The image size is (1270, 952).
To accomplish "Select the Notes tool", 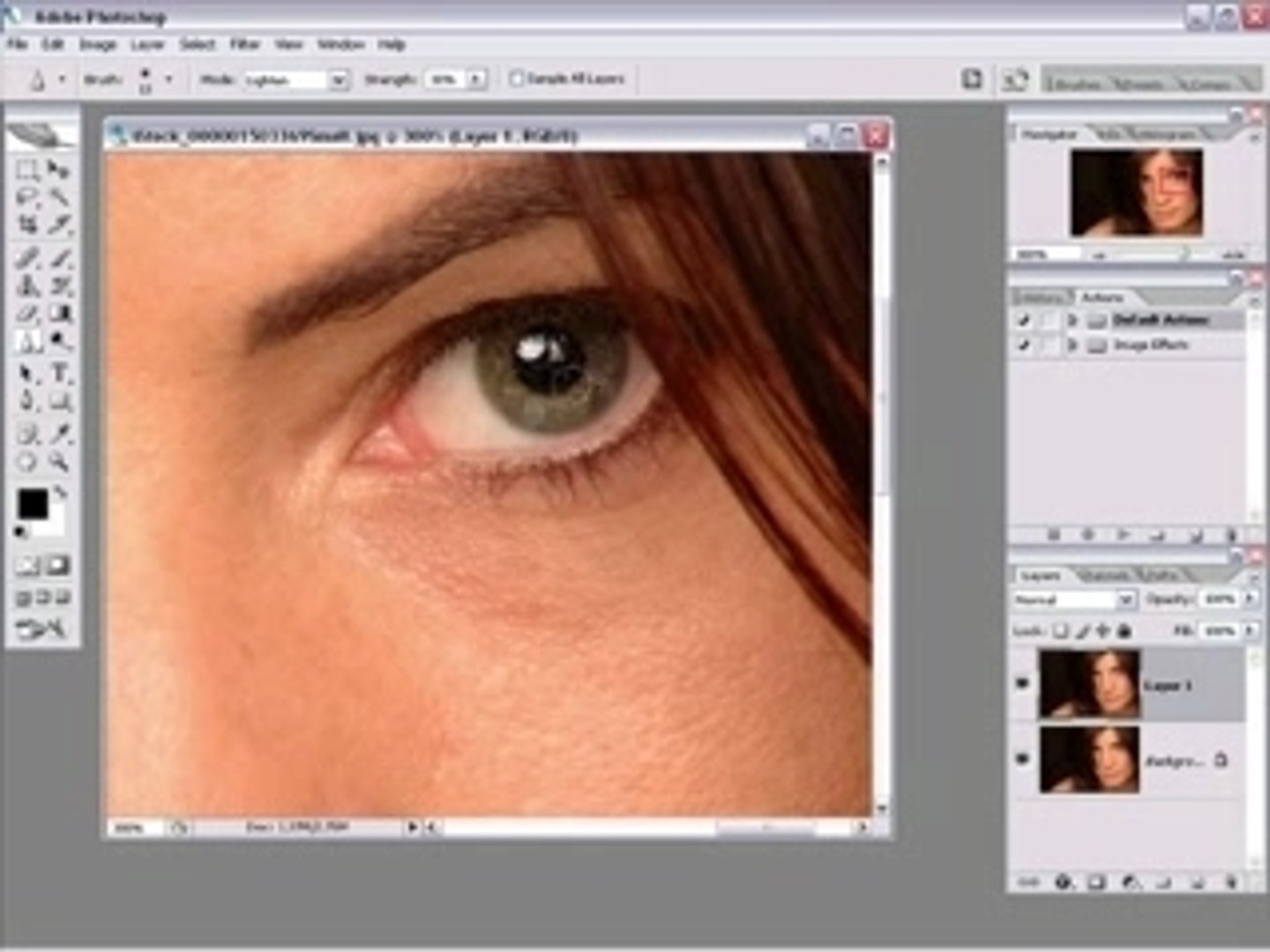I will (x=28, y=434).
